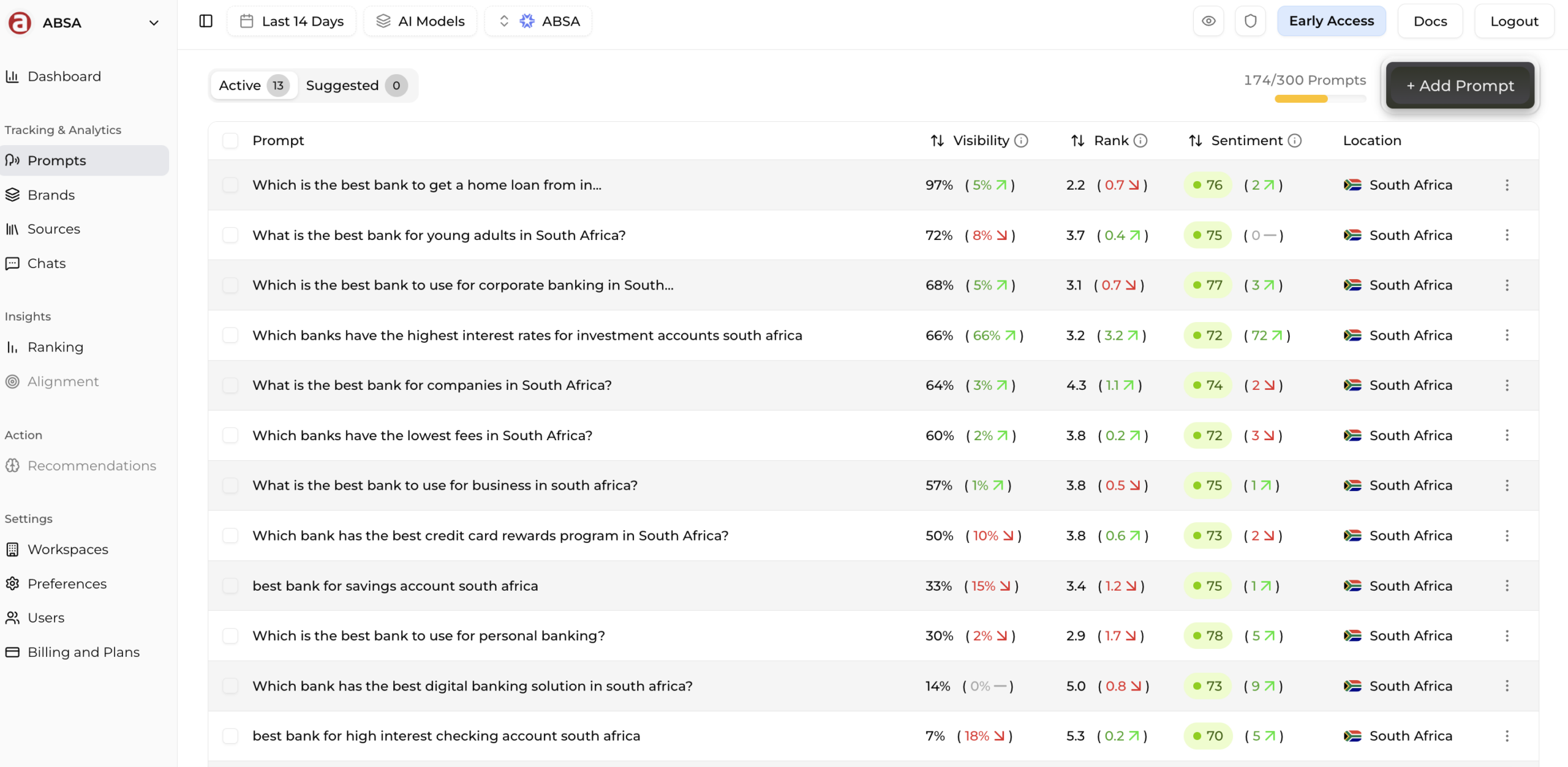Switch to the Active prompts tab
Screen dimensions: 1568x767
click(x=254, y=85)
